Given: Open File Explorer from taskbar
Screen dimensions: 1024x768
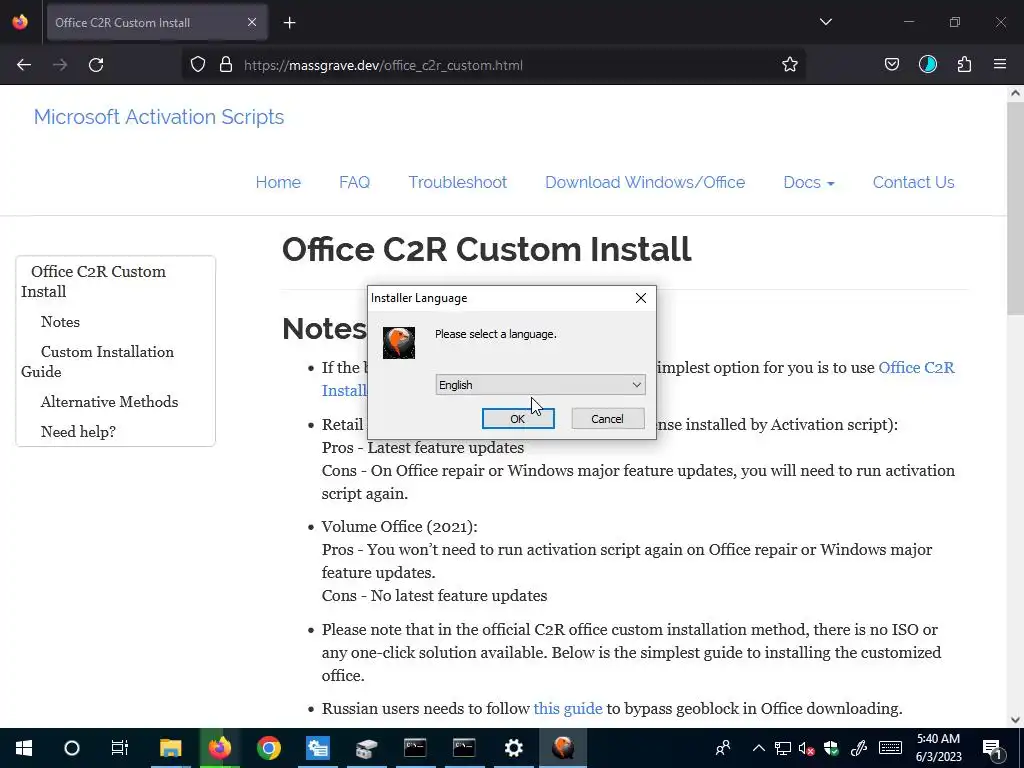Looking at the screenshot, I should click(170, 748).
